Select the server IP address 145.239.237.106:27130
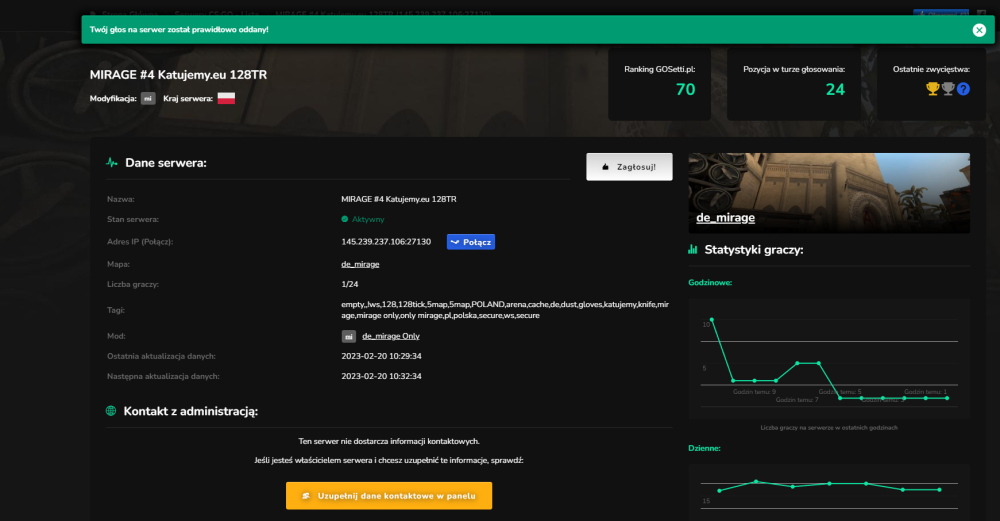 (x=386, y=242)
